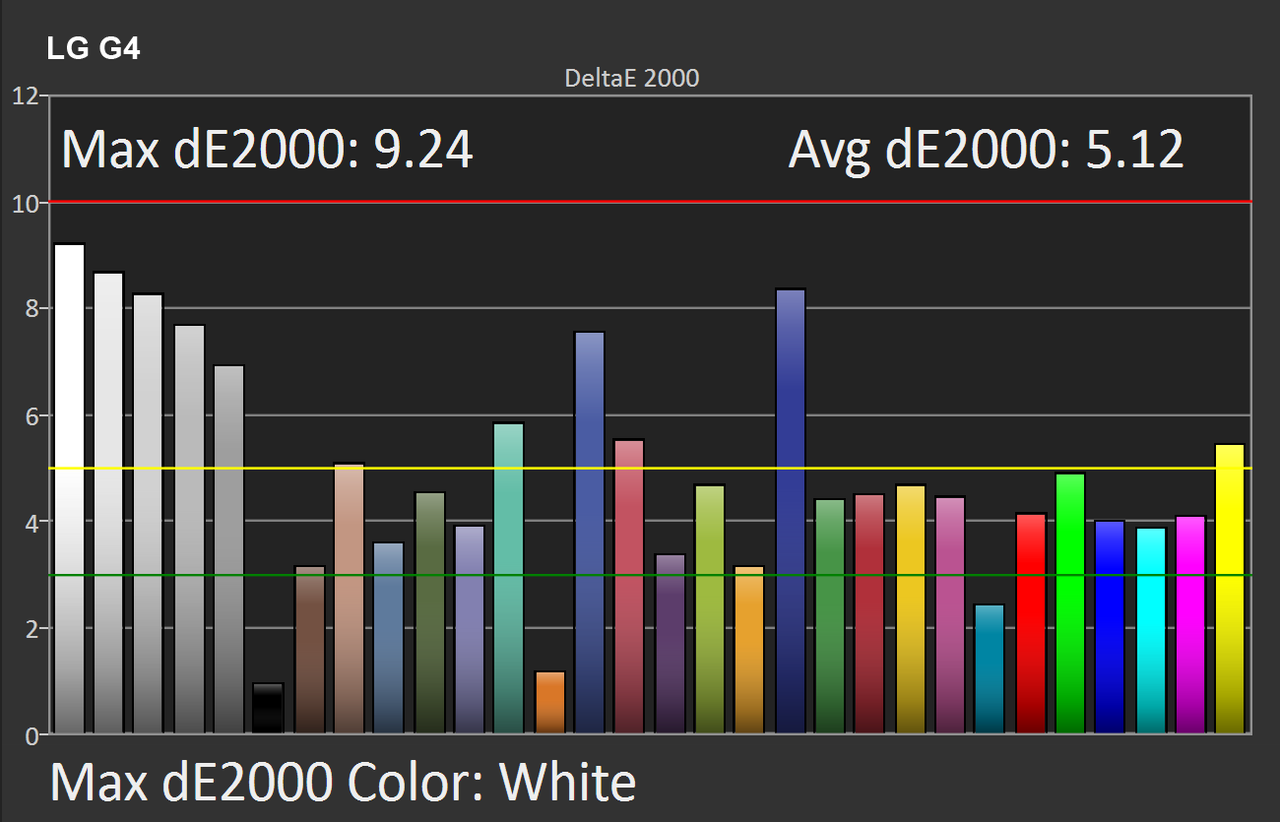Select the pure bright red bar
This screenshot has height=822, width=1280.
pos(1031,624)
